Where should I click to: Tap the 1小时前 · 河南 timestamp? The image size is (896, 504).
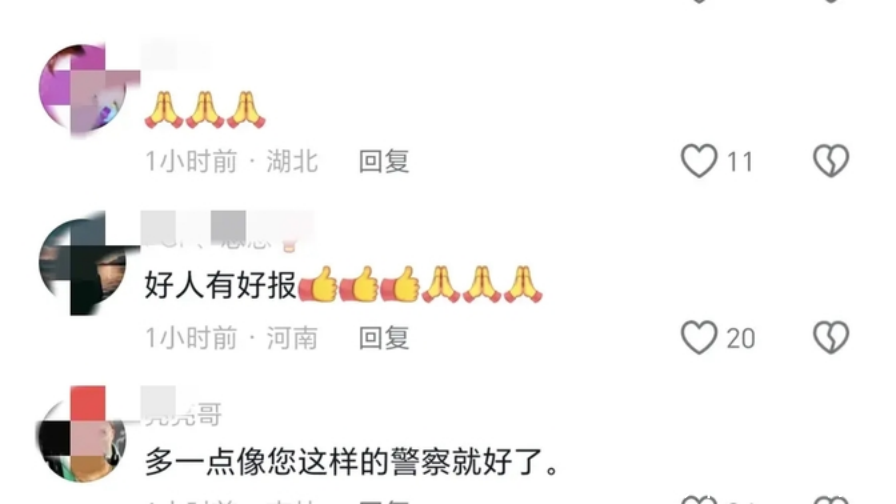click(231, 338)
